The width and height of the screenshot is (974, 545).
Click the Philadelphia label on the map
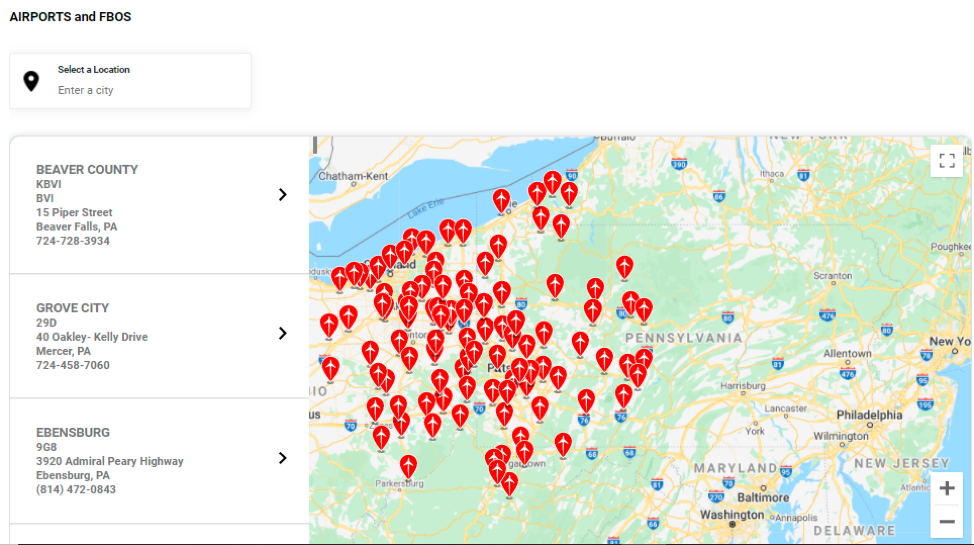click(x=869, y=415)
